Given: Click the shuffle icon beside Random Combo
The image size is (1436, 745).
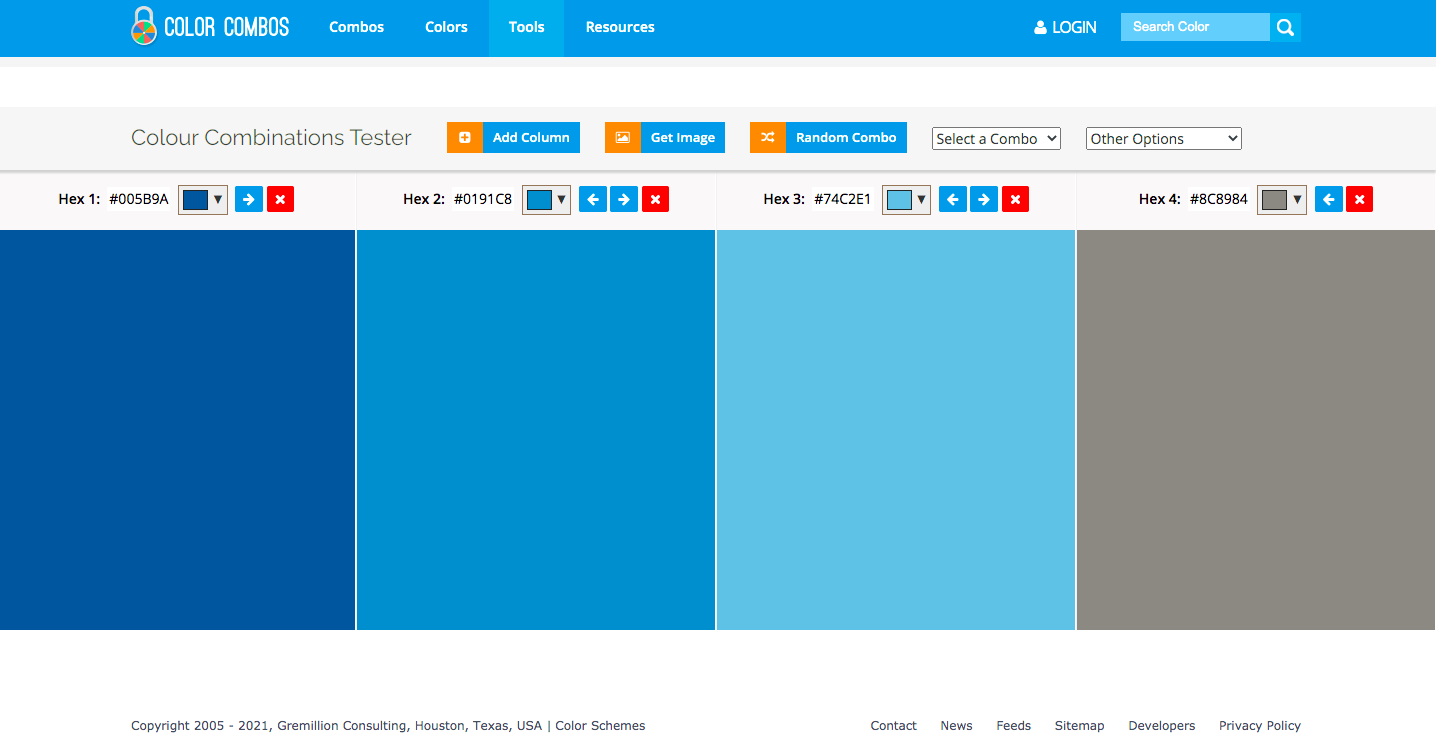Looking at the screenshot, I should tap(768, 138).
